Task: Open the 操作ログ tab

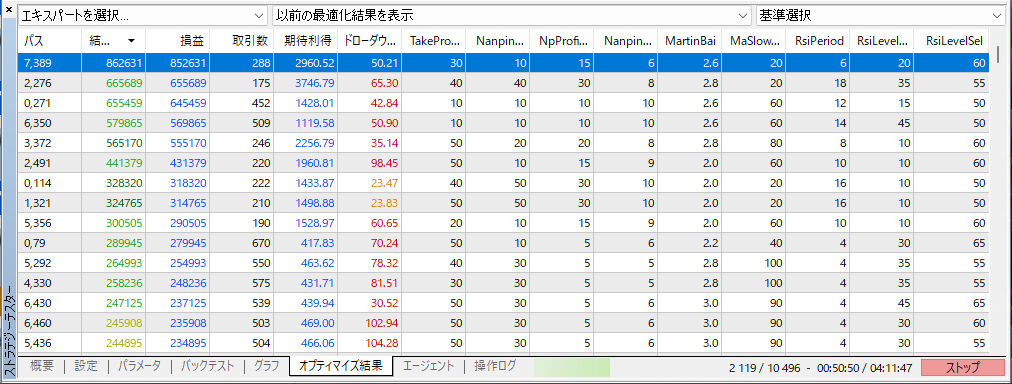Action: (x=495, y=367)
